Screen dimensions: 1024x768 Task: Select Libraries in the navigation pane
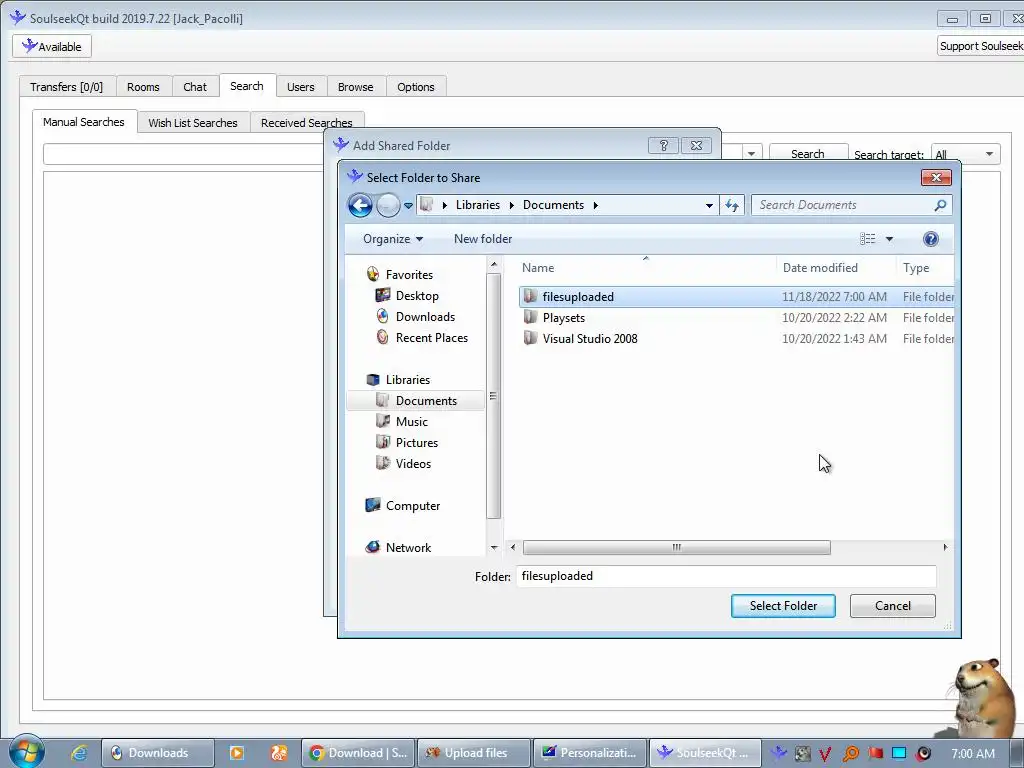tap(408, 379)
